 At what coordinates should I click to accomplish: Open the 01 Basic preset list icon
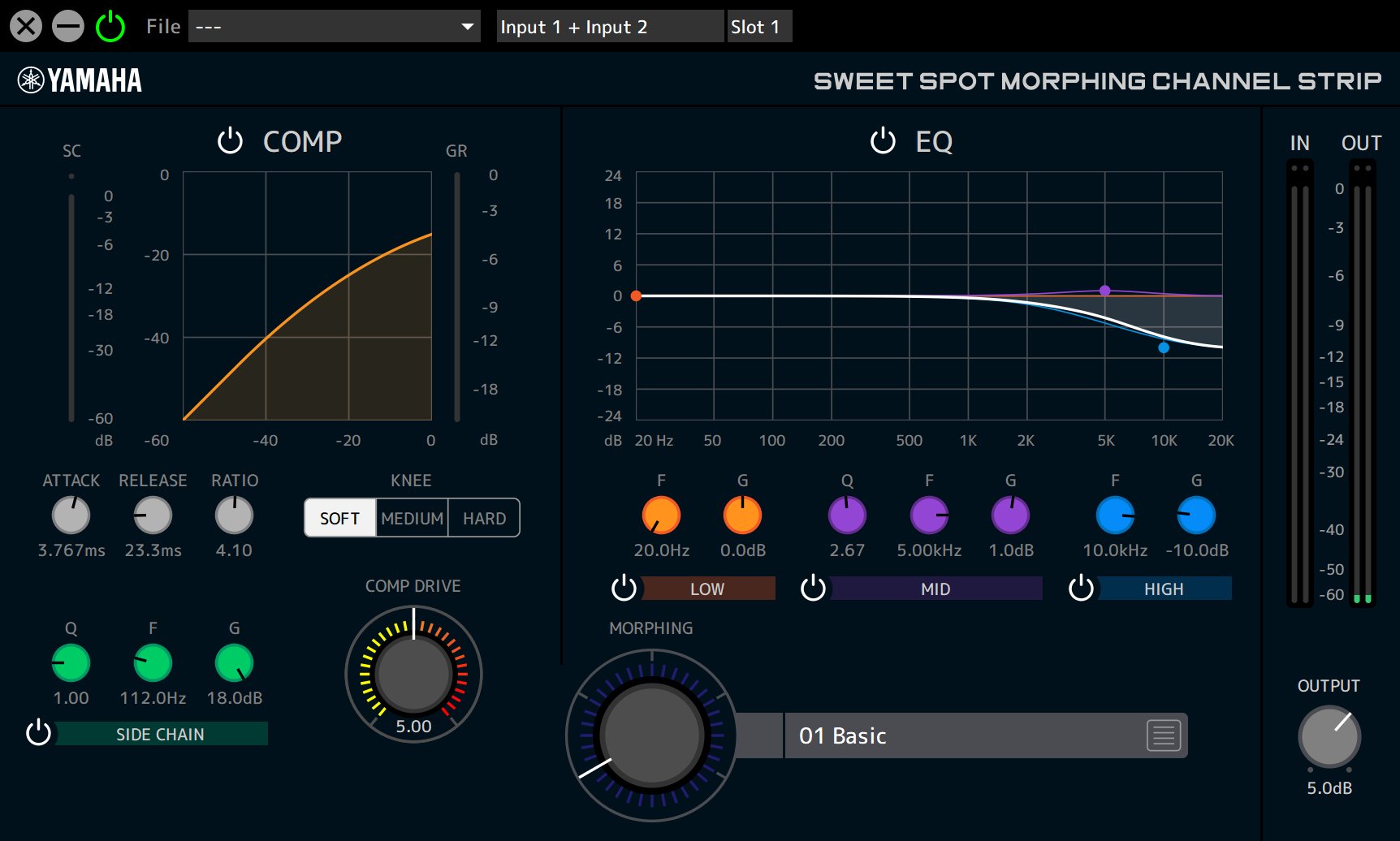click(x=1164, y=735)
